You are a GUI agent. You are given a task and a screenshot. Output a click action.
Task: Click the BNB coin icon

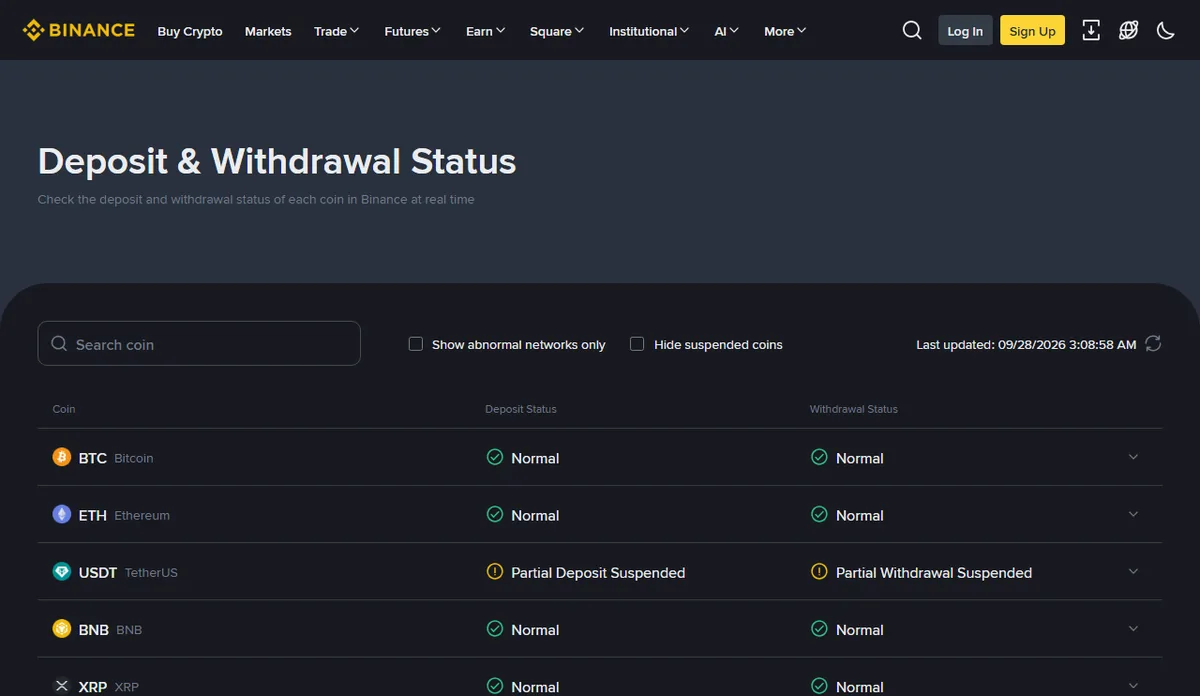coord(62,629)
